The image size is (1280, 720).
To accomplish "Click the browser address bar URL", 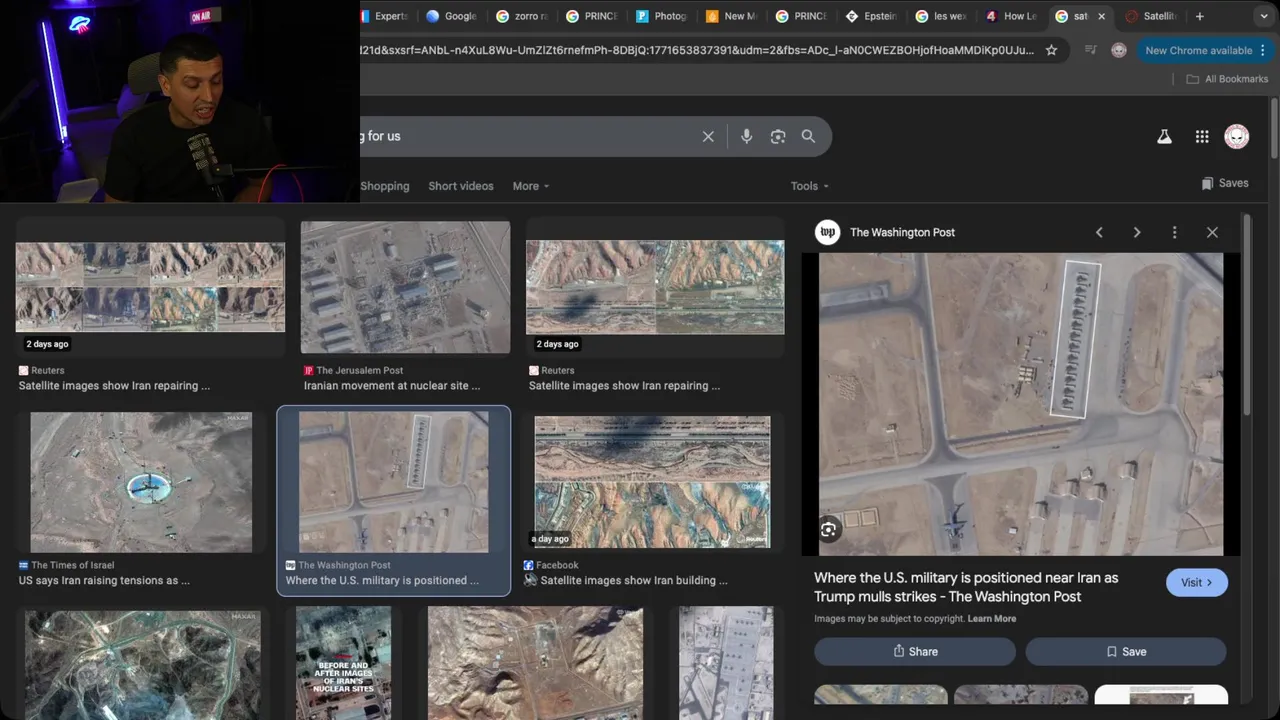I will tap(697, 50).
